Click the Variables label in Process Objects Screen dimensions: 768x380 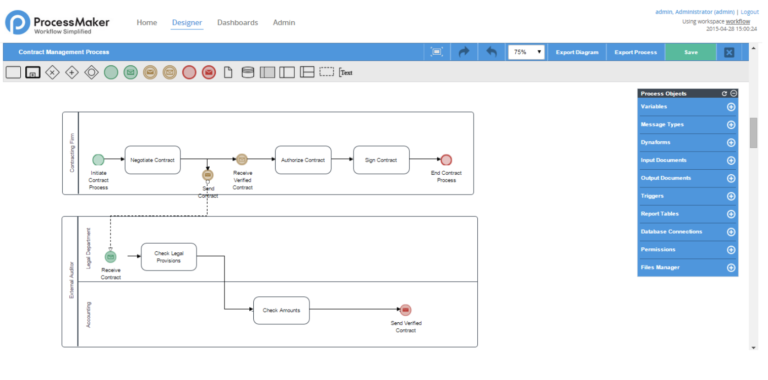point(654,107)
